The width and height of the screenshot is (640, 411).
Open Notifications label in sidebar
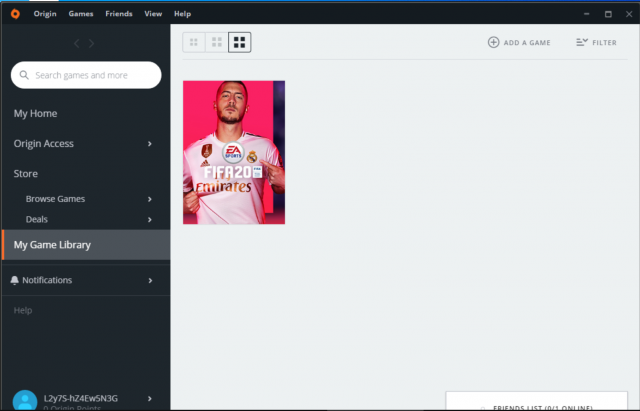click(47, 280)
